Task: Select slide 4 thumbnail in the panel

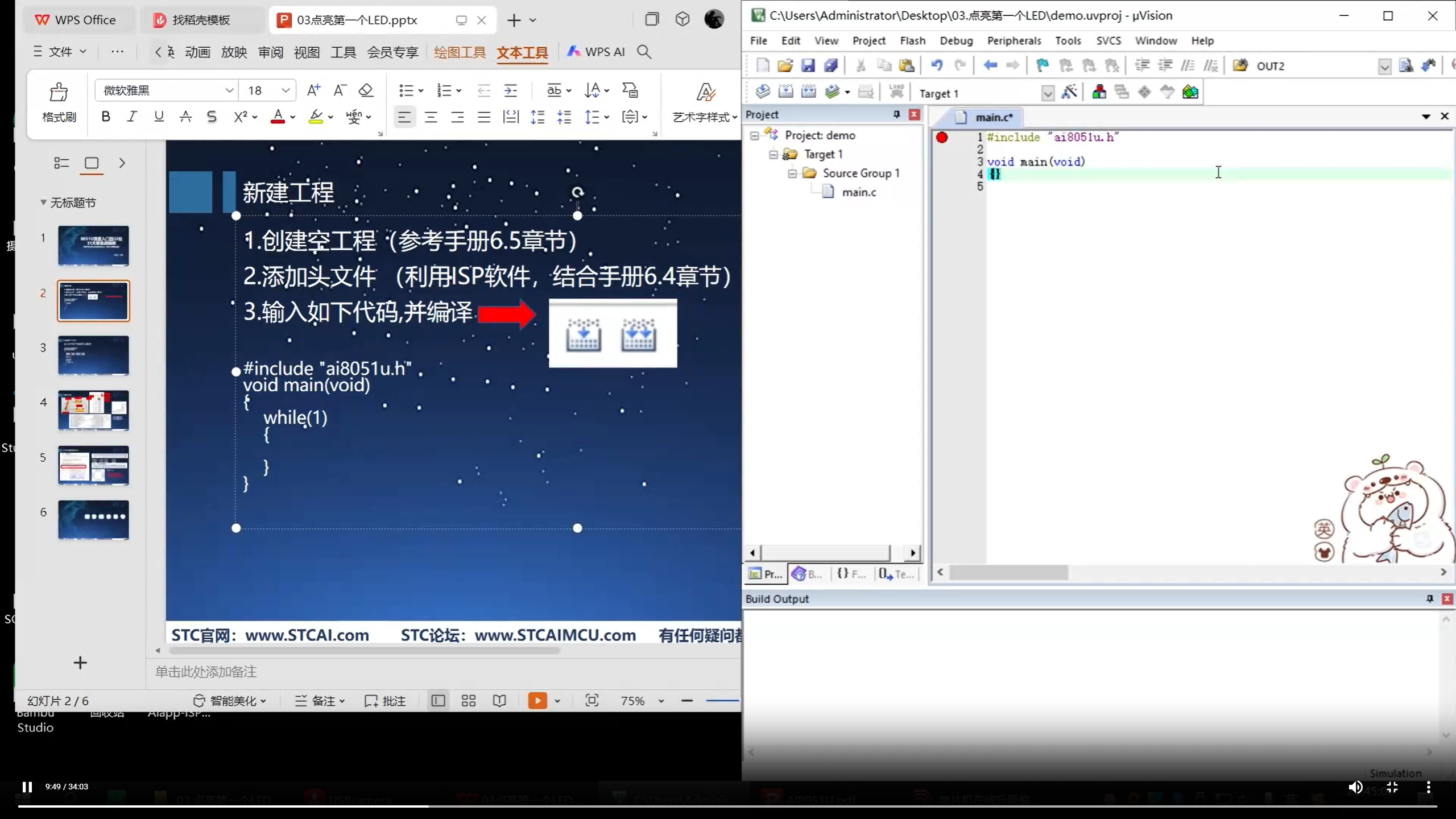Action: point(93,410)
